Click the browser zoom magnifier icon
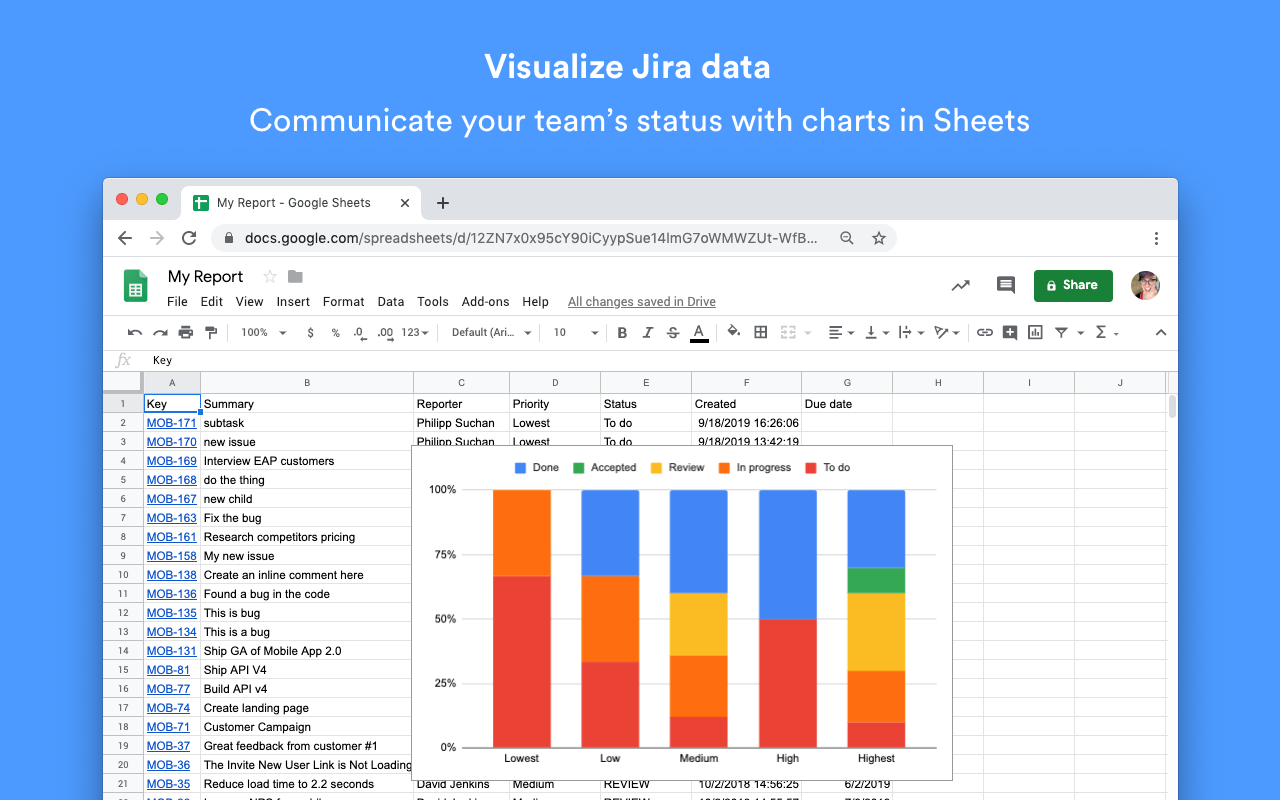Image resolution: width=1280 pixels, height=800 pixels. pyautogui.click(x=847, y=238)
